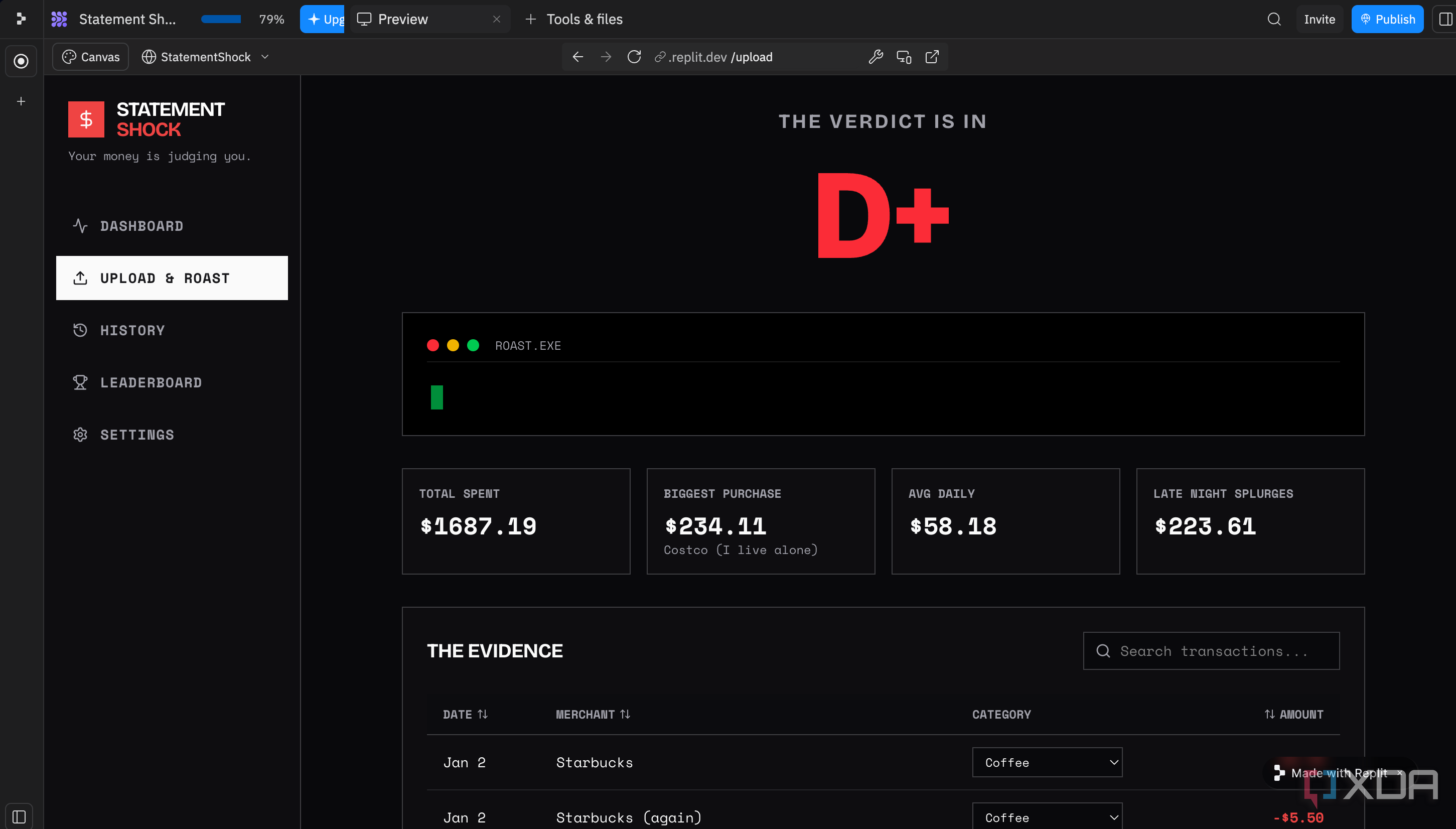This screenshot has height=829, width=1456.
Task: Open Starbucks (again) category dropdown
Action: click(1047, 817)
